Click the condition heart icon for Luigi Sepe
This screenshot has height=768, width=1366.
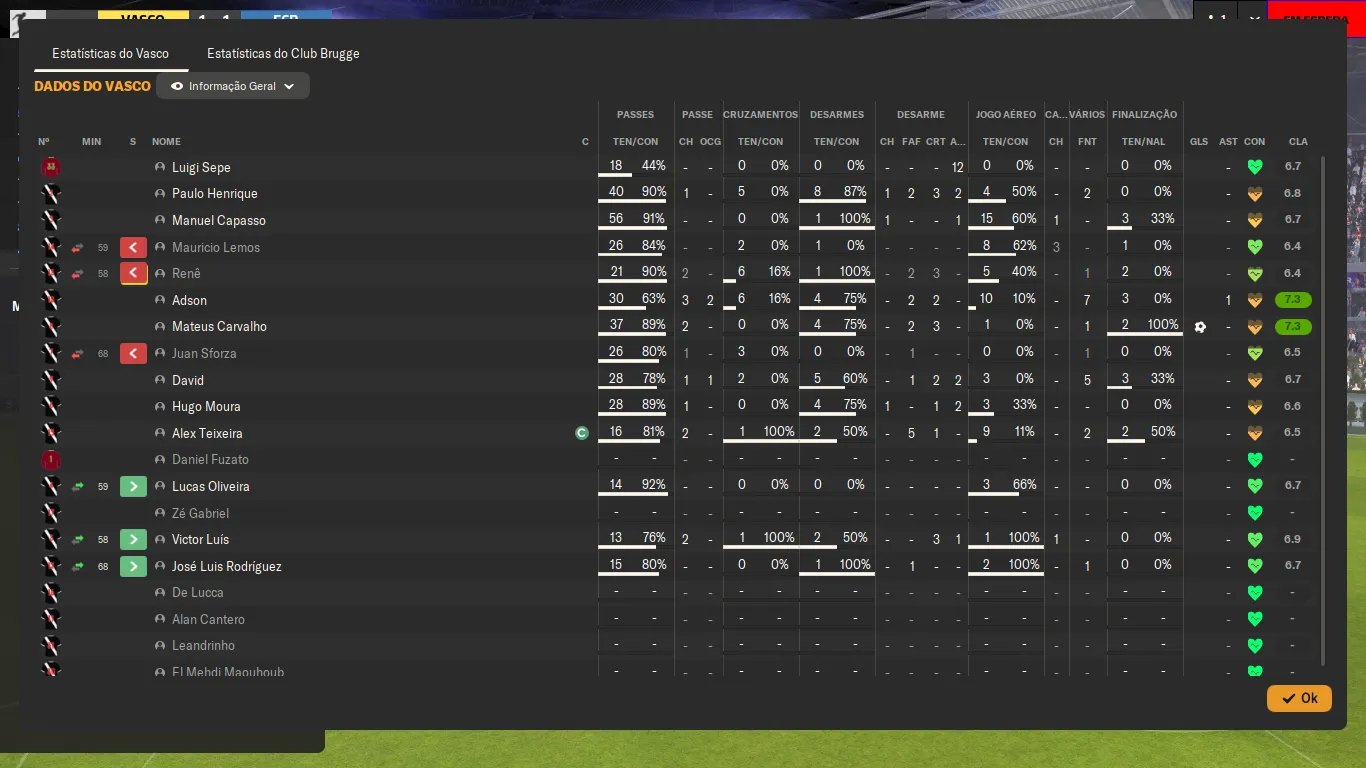1255,167
